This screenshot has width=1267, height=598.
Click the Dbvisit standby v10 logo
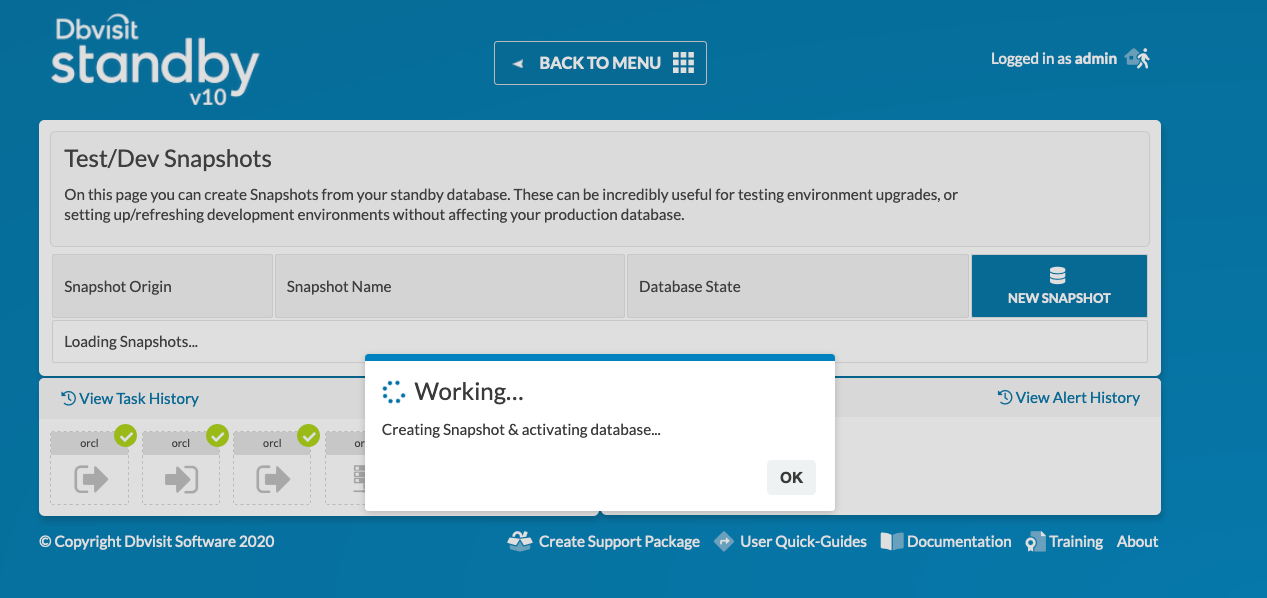[155, 60]
